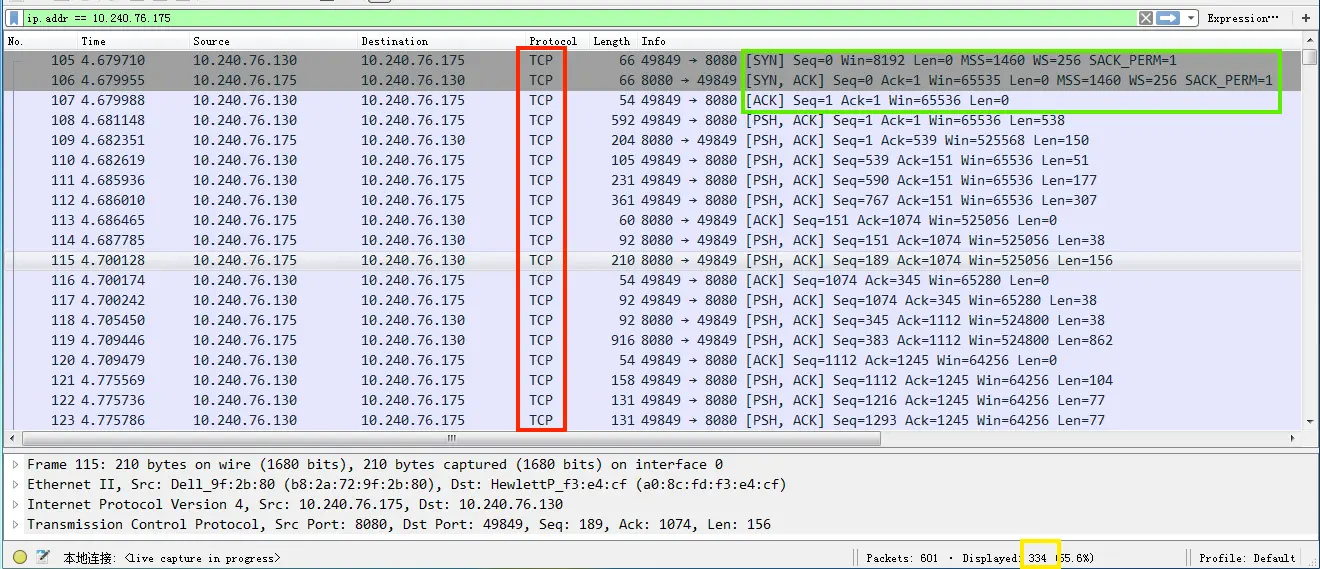1320x569 pixels.
Task: Click length value 592 in packet 108
Action: pyautogui.click(x=623, y=120)
